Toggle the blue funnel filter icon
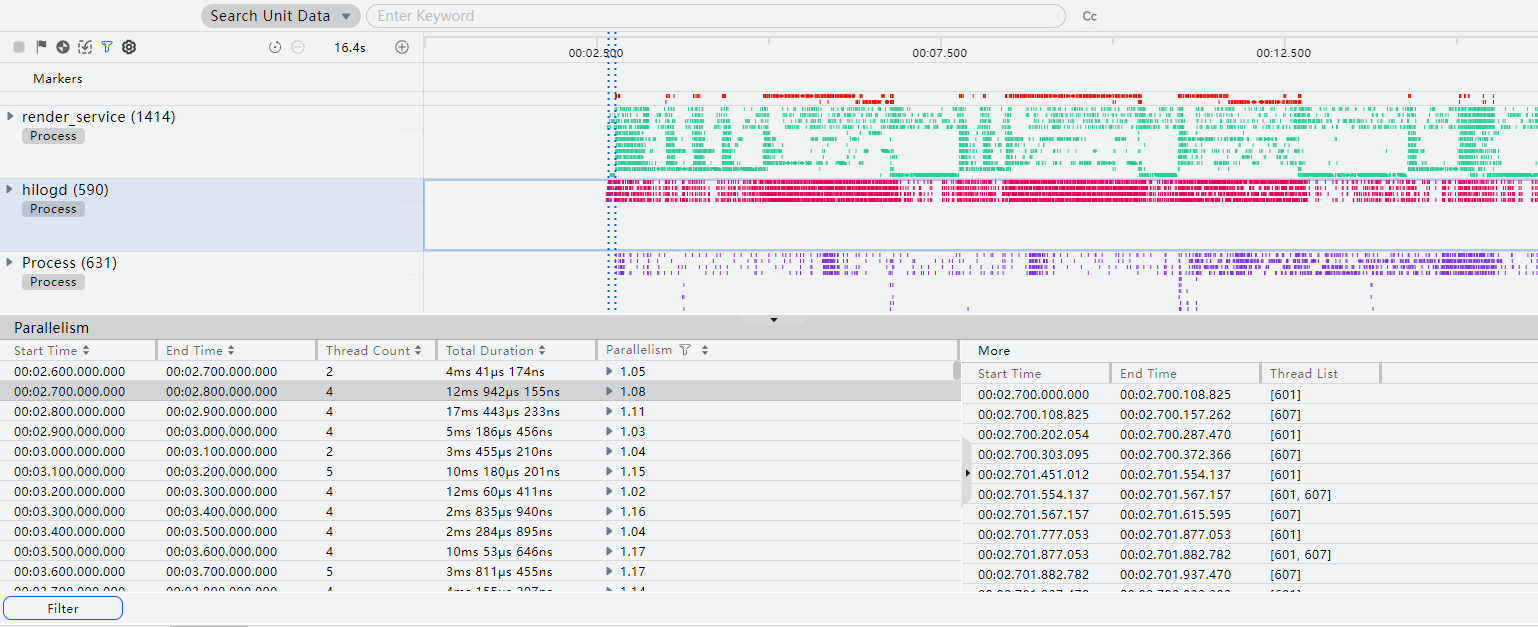 pos(107,47)
